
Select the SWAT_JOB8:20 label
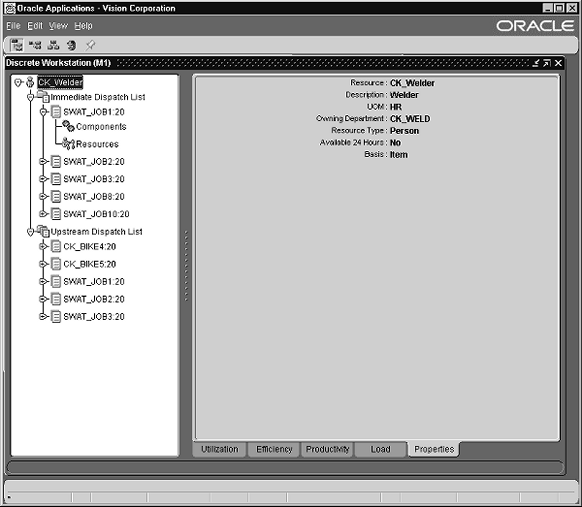[94, 196]
